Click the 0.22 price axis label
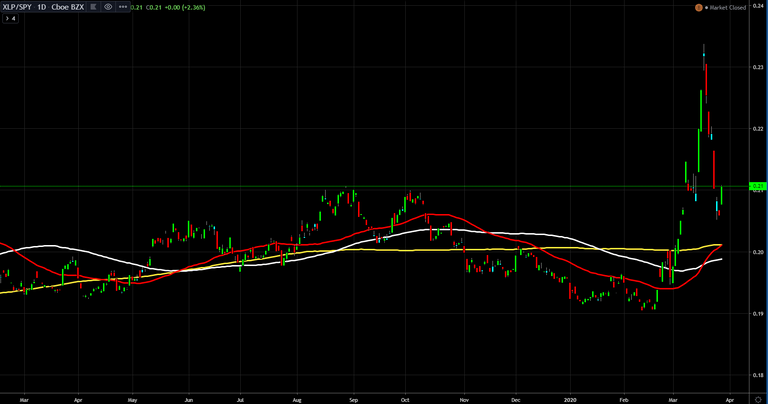This screenshot has height=404, width=768. point(758,129)
